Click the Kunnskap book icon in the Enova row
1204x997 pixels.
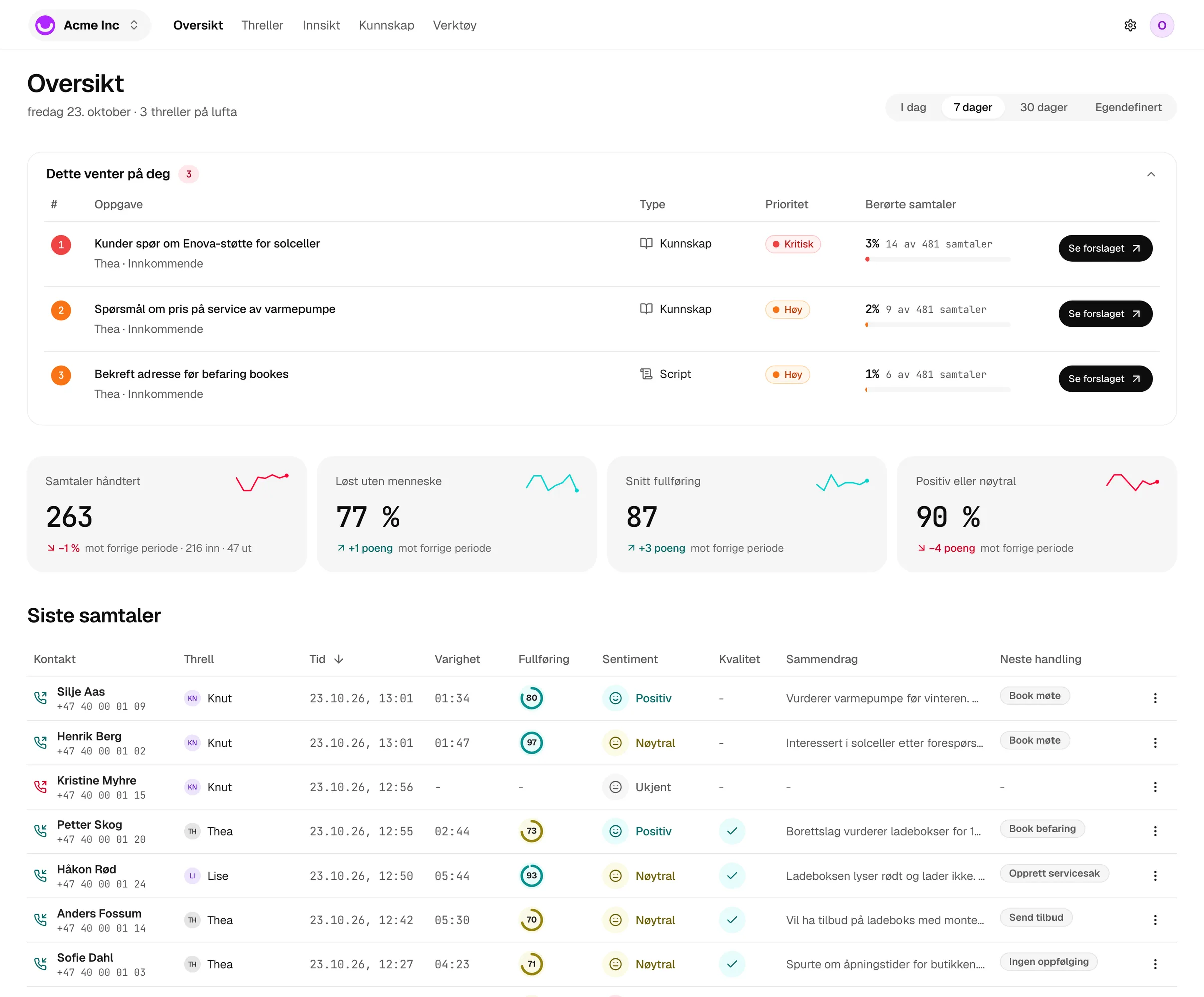pyautogui.click(x=646, y=244)
